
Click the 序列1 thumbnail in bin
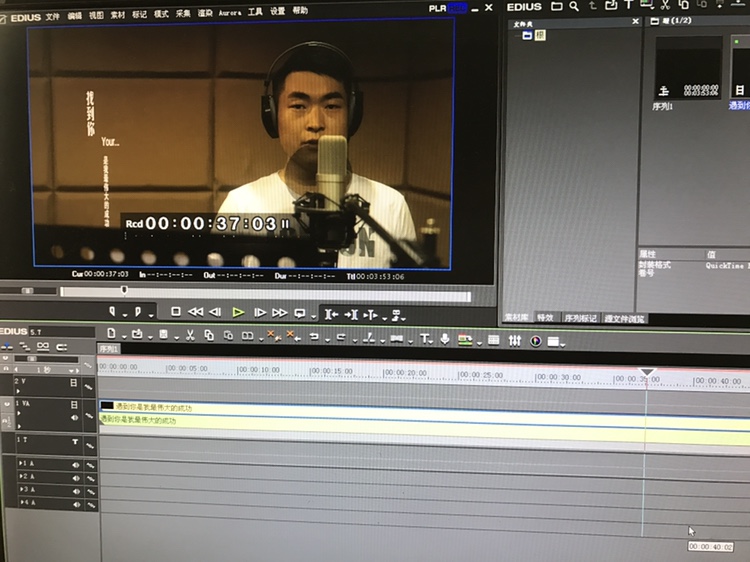point(688,68)
